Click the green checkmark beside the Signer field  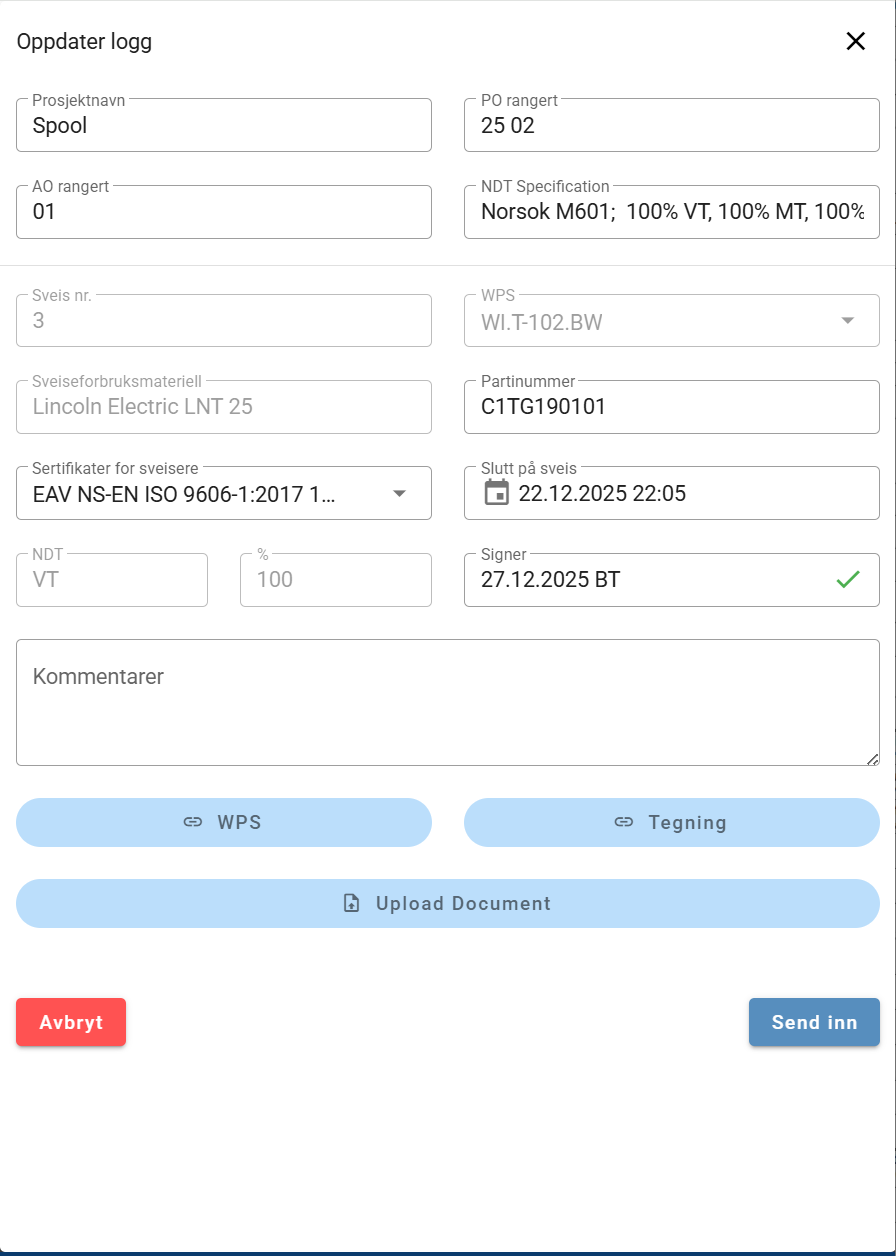848,579
